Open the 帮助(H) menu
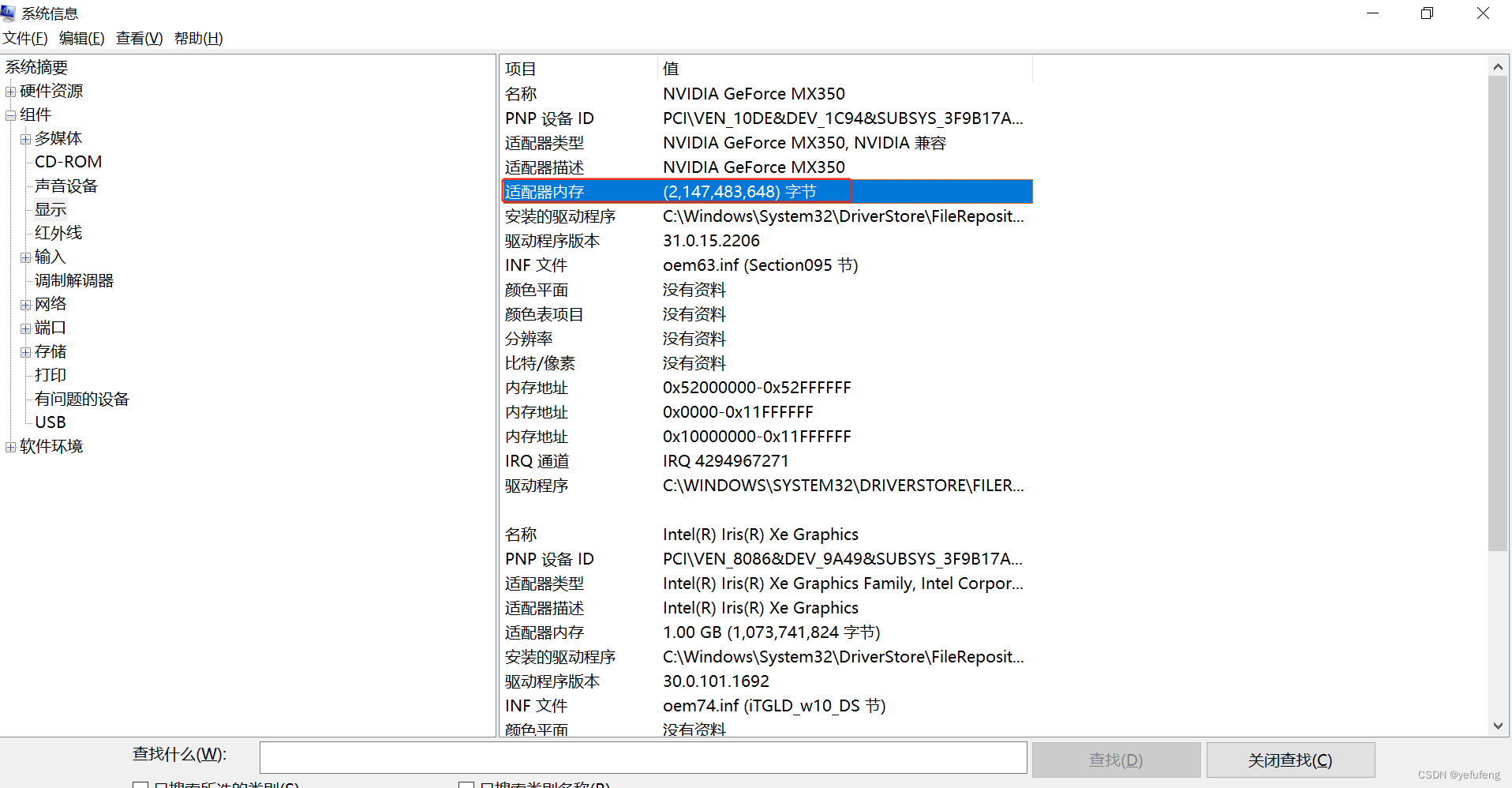The width and height of the screenshot is (1512, 788). pos(199,38)
